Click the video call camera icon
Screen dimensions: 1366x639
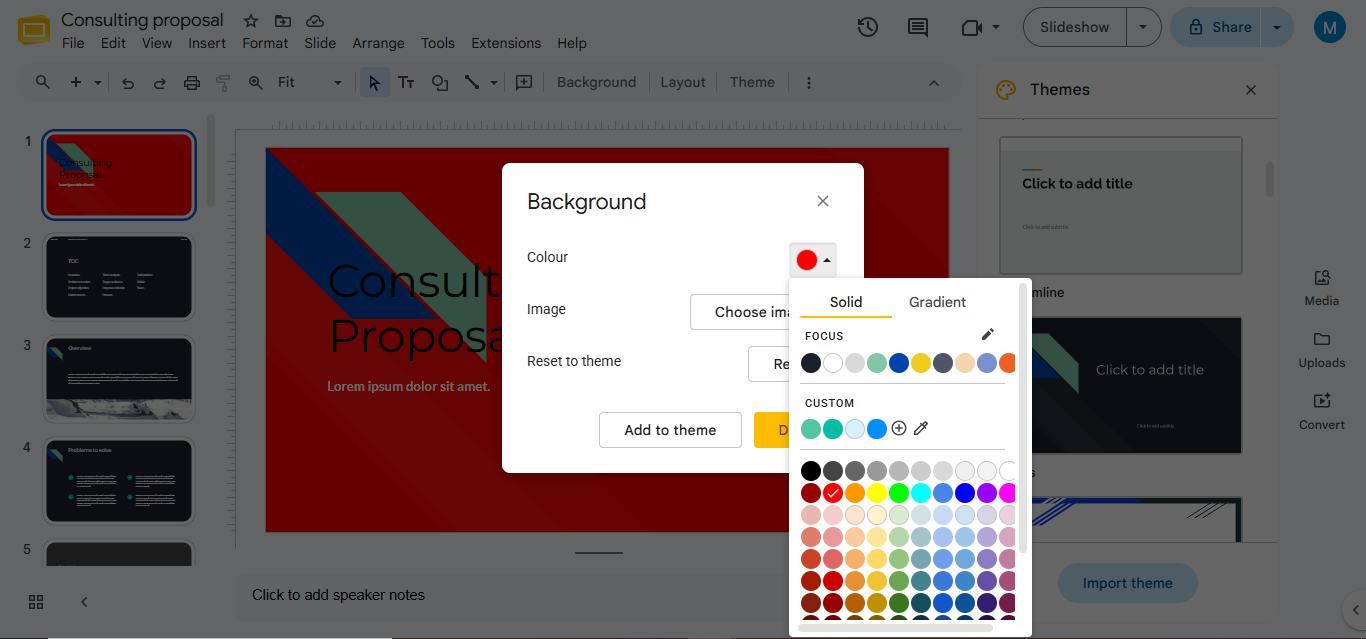[971, 28]
